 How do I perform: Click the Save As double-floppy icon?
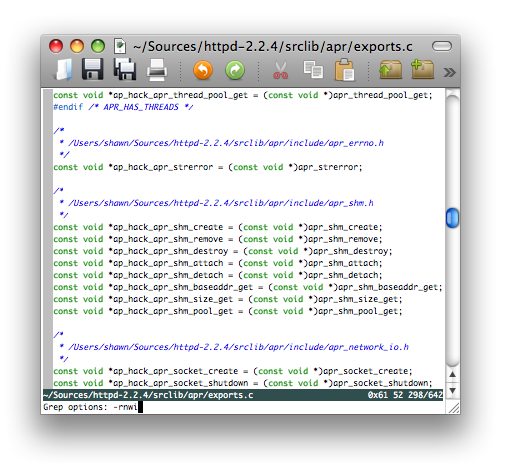coord(125,69)
